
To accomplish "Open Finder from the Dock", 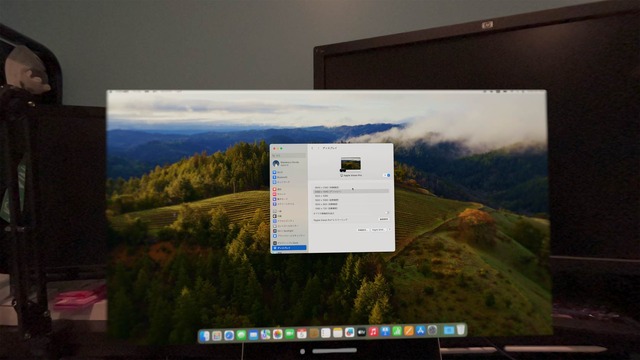I will coord(204,336).
